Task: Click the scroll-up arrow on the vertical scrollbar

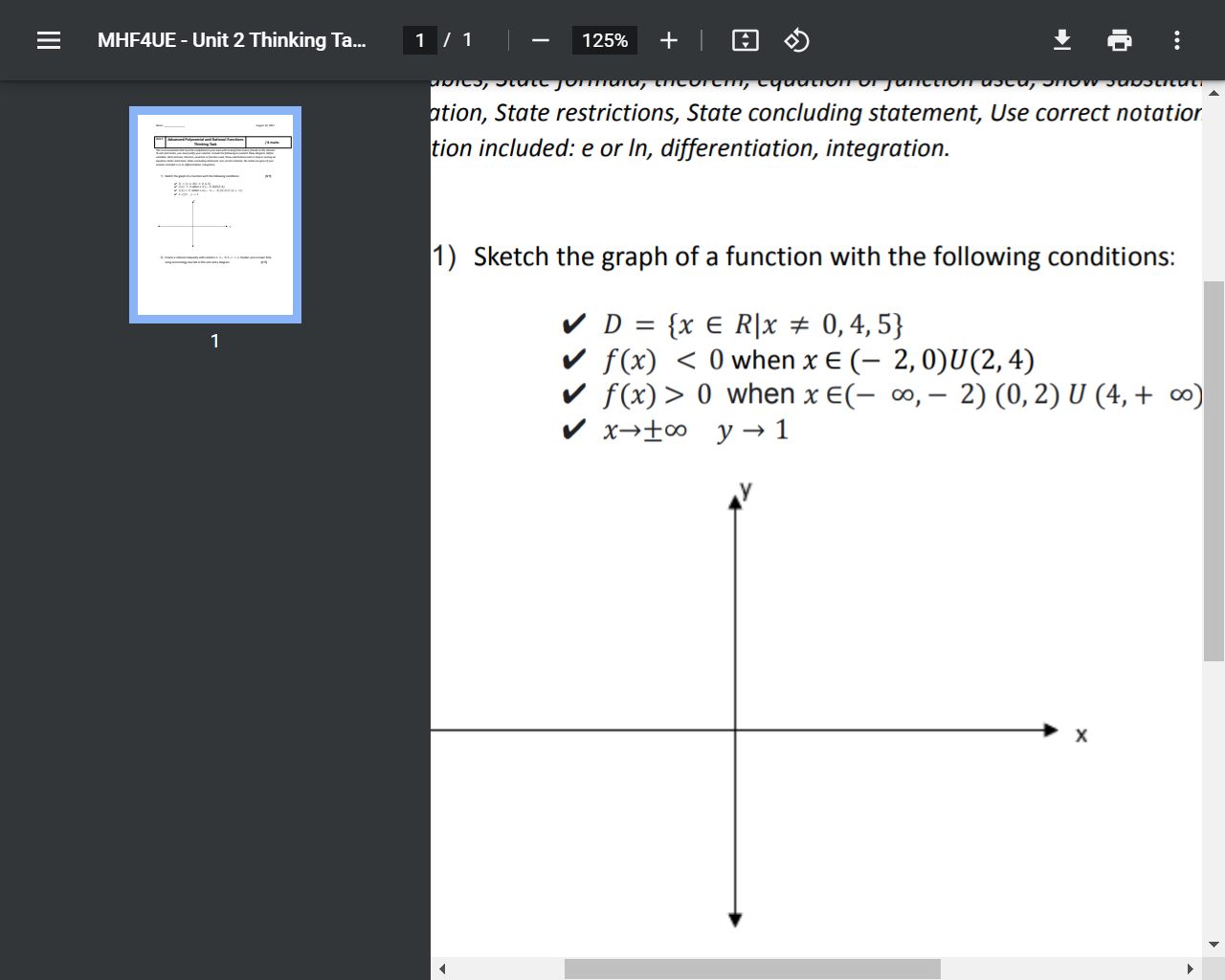Action: (1214, 92)
